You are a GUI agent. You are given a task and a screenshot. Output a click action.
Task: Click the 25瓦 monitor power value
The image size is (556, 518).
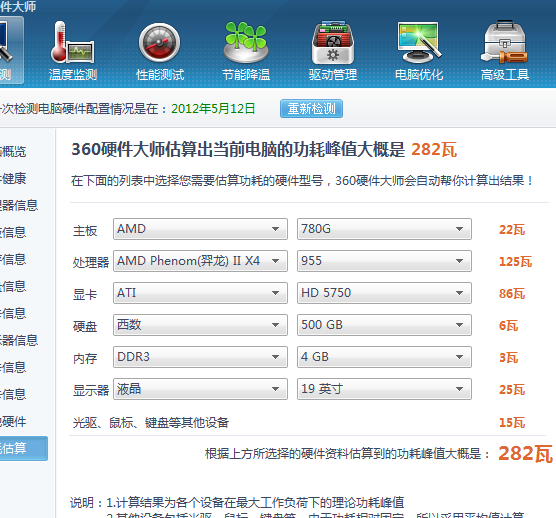coord(512,390)
